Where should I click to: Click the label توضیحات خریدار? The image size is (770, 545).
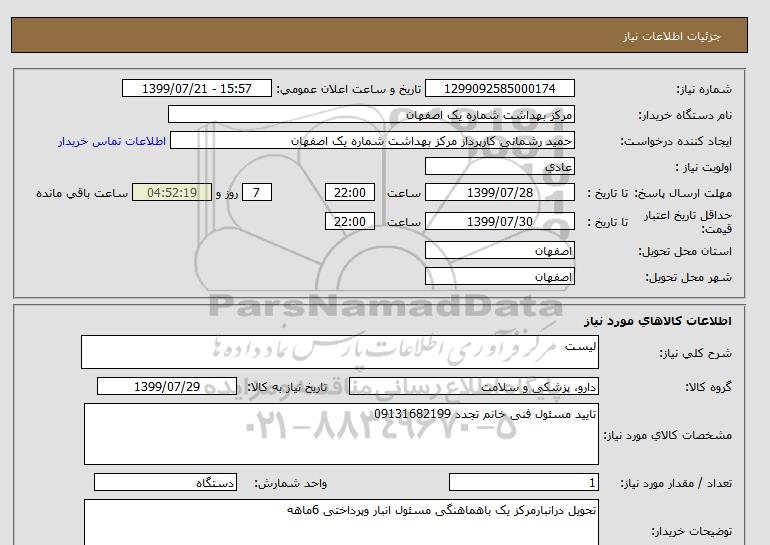click(691, 531)
